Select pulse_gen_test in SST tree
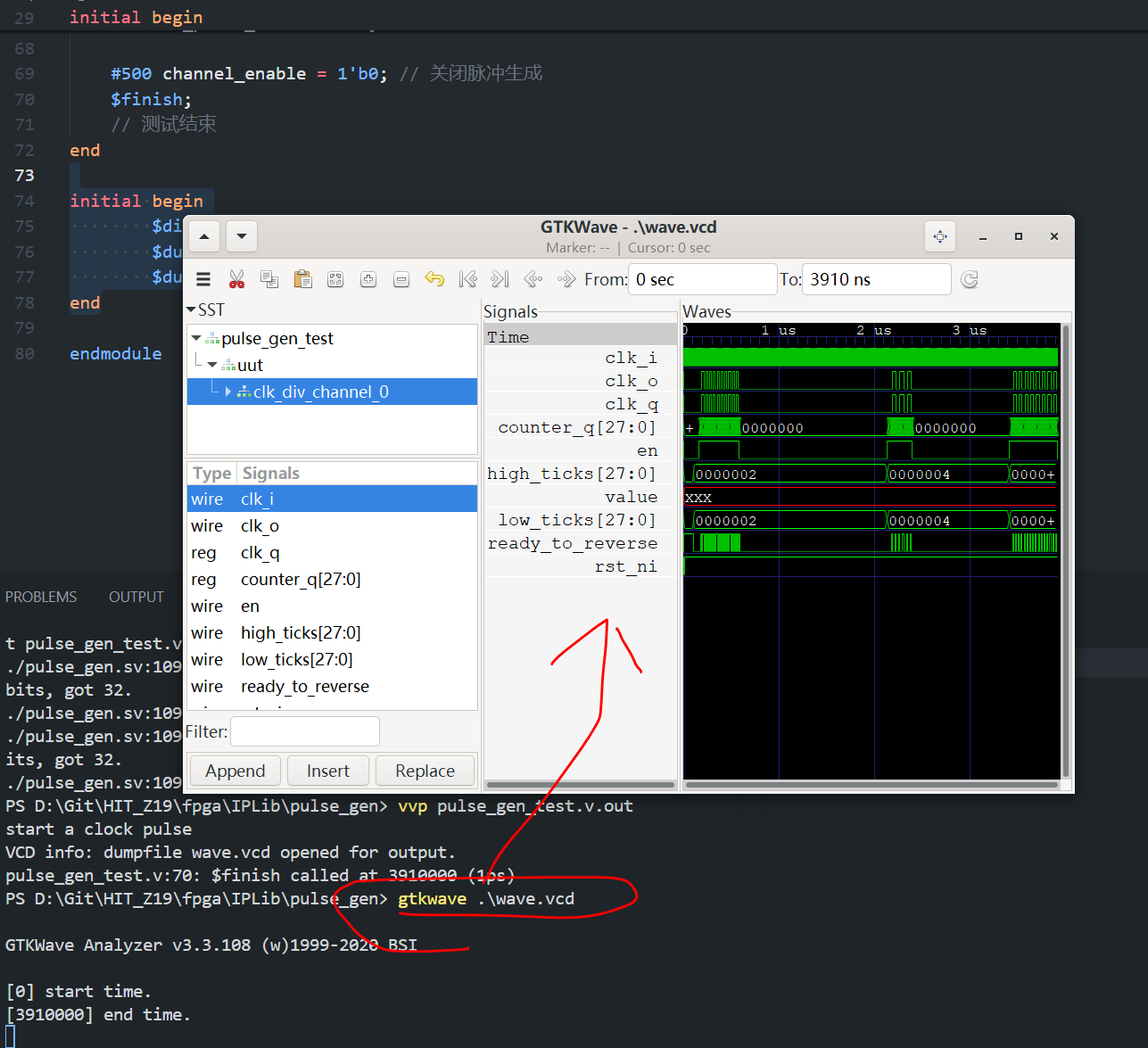Viewport: 1148px width, 1048px height. pos(277,338)
